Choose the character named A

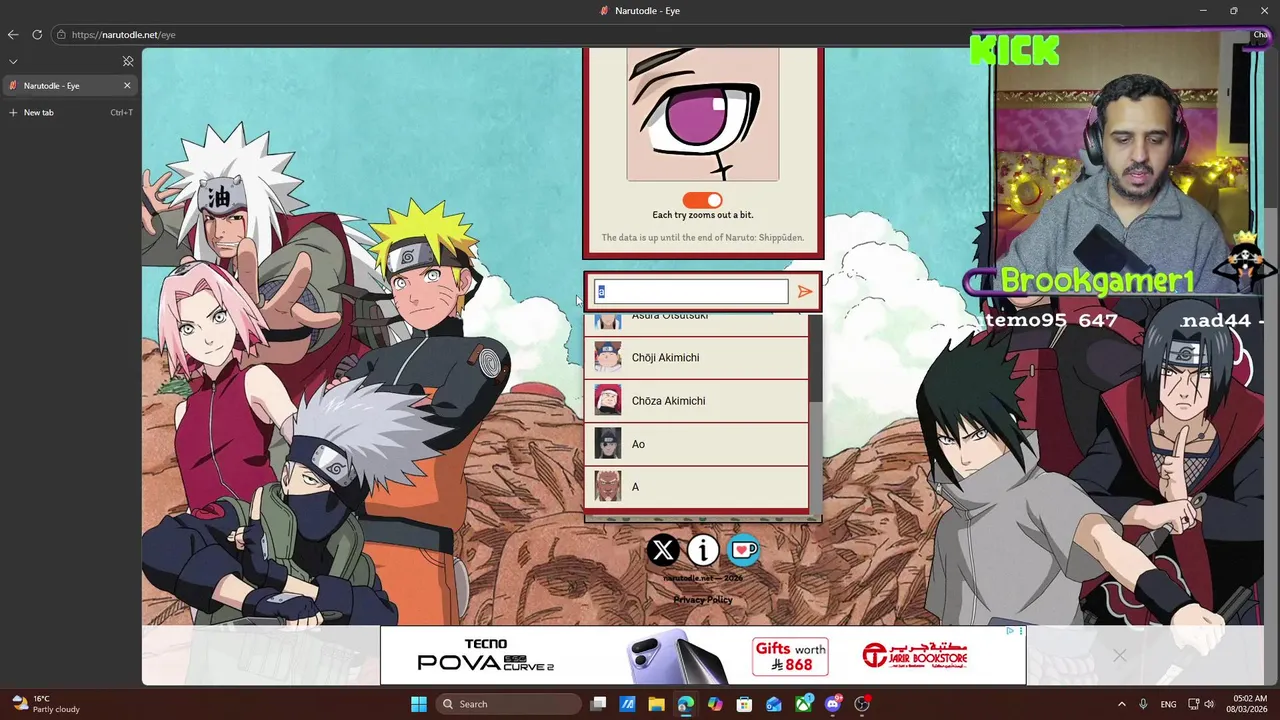696,487
